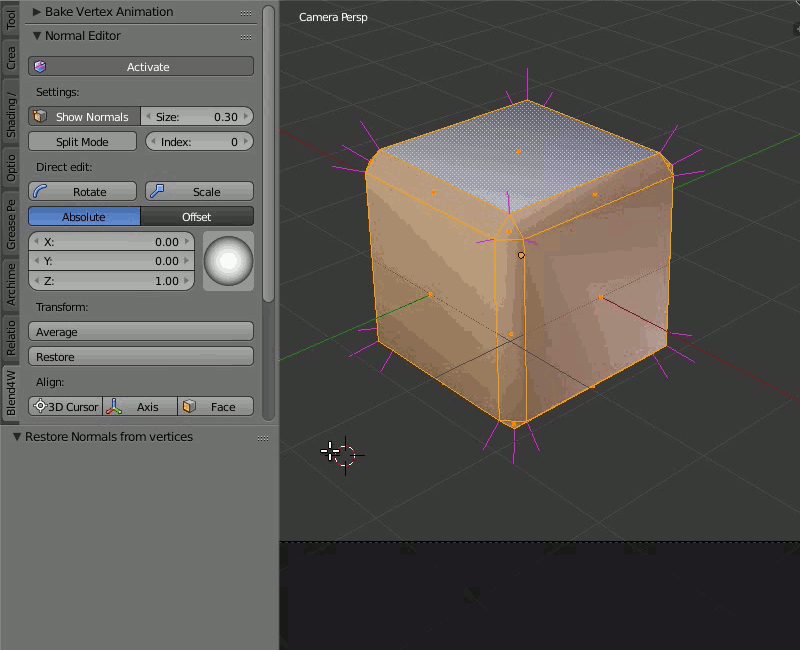Screen dimensions: 800x650
Task: Click the Index slider field
Action: 199,141
